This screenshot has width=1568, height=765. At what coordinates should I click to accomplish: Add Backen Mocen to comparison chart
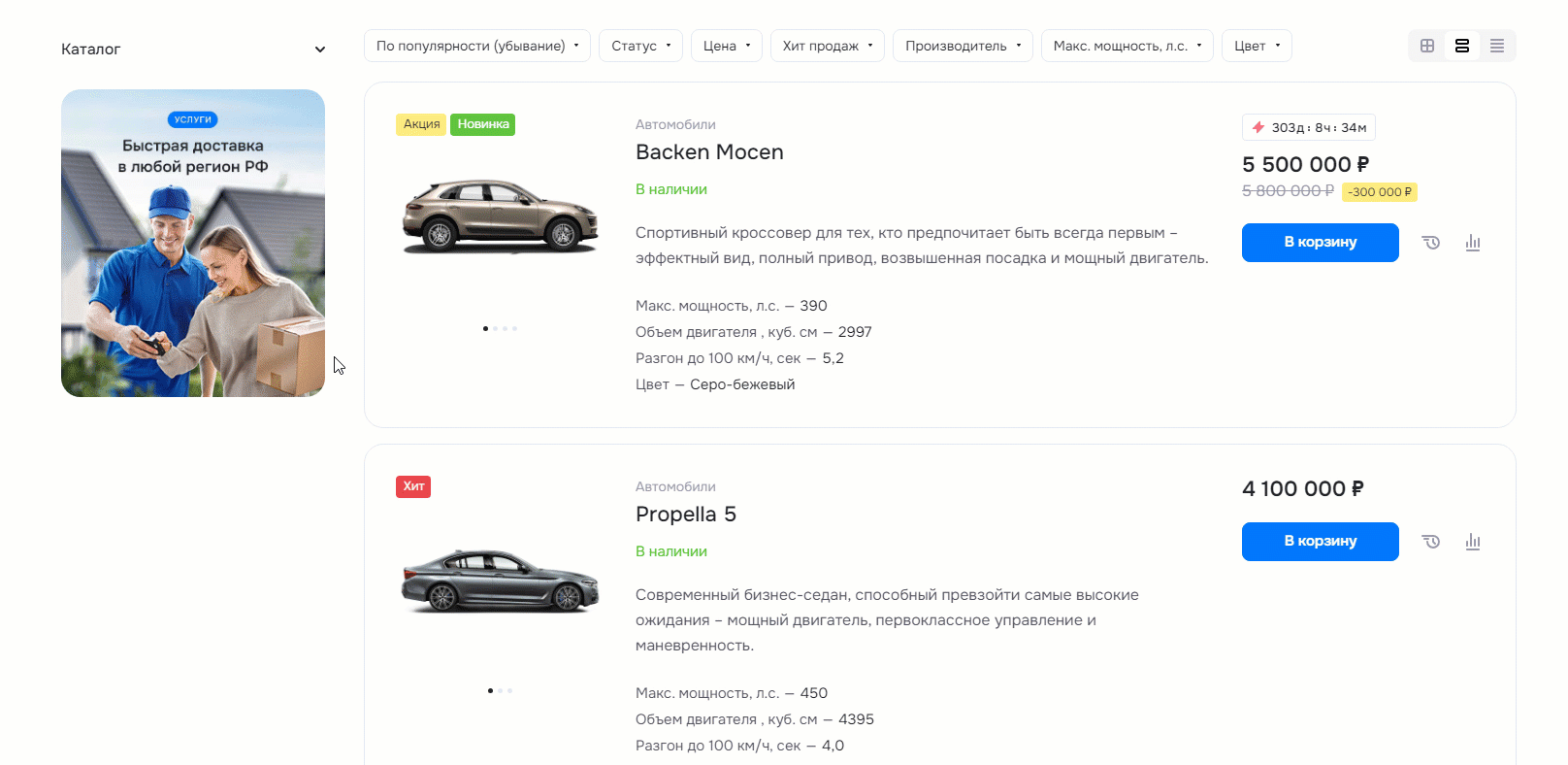coord(1473,243)
